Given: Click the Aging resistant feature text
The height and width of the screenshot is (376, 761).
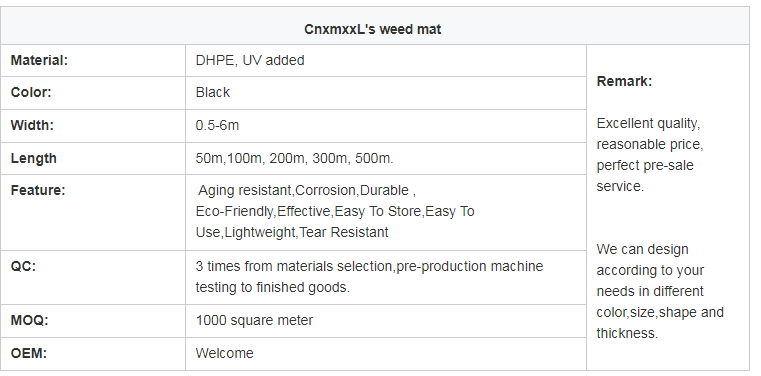Looking at the screenshot, I should pos(245,191).
